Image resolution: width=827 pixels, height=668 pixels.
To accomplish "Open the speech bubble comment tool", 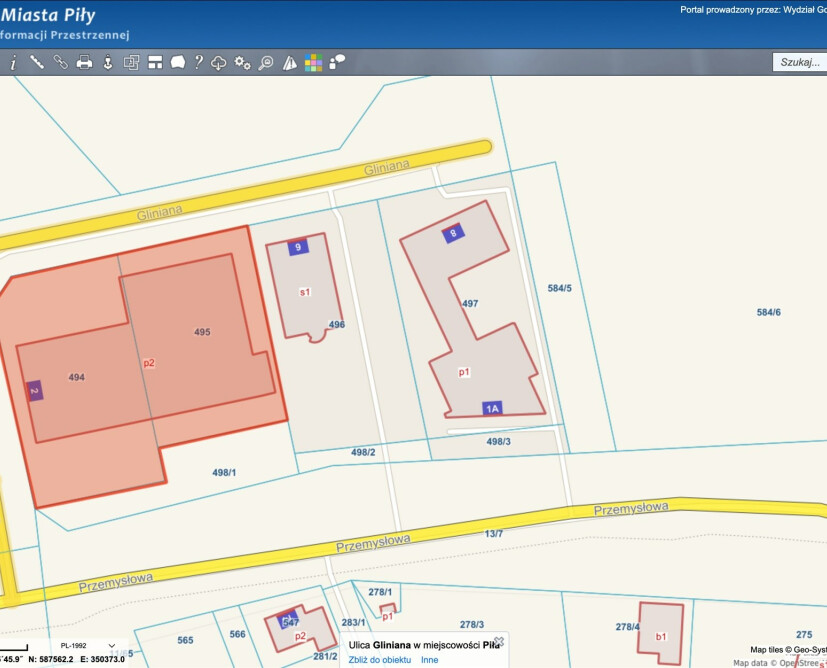I will coord(177,62).
